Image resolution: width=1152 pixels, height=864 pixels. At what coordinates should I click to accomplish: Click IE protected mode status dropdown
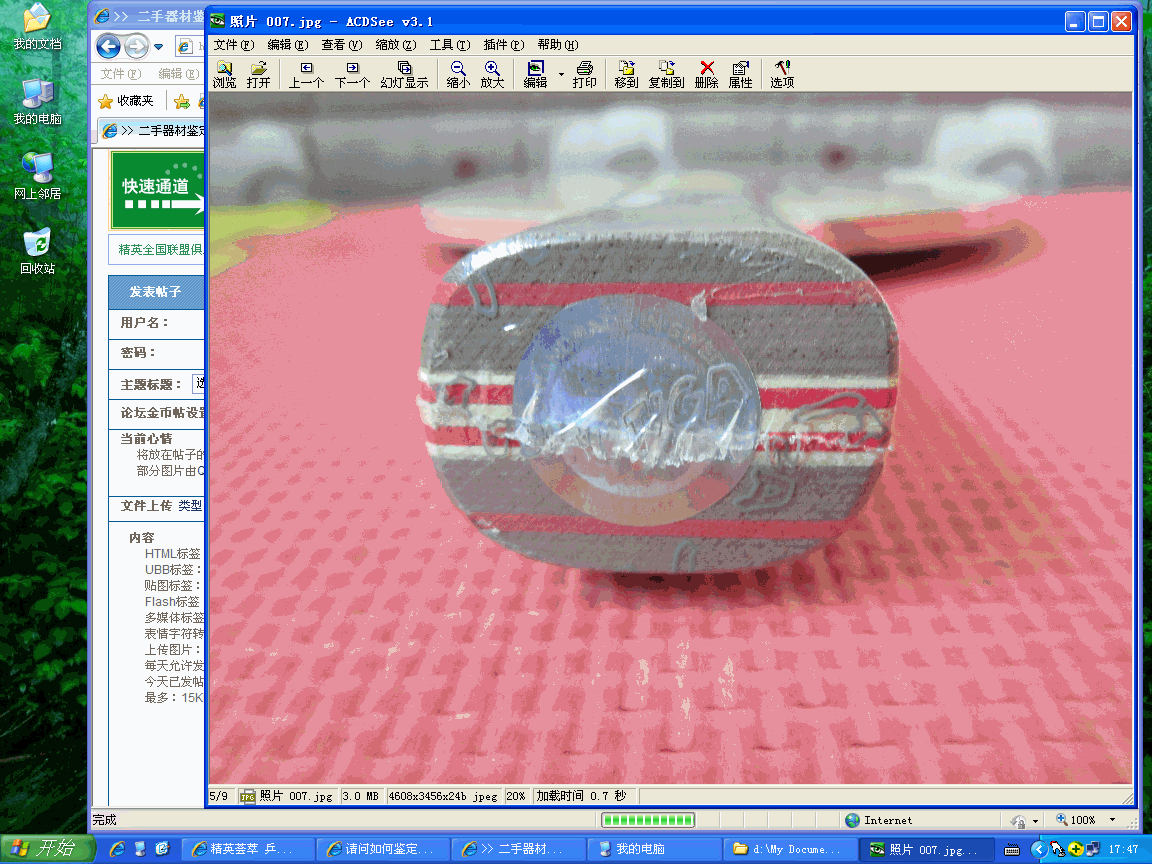coord(1035,821)
